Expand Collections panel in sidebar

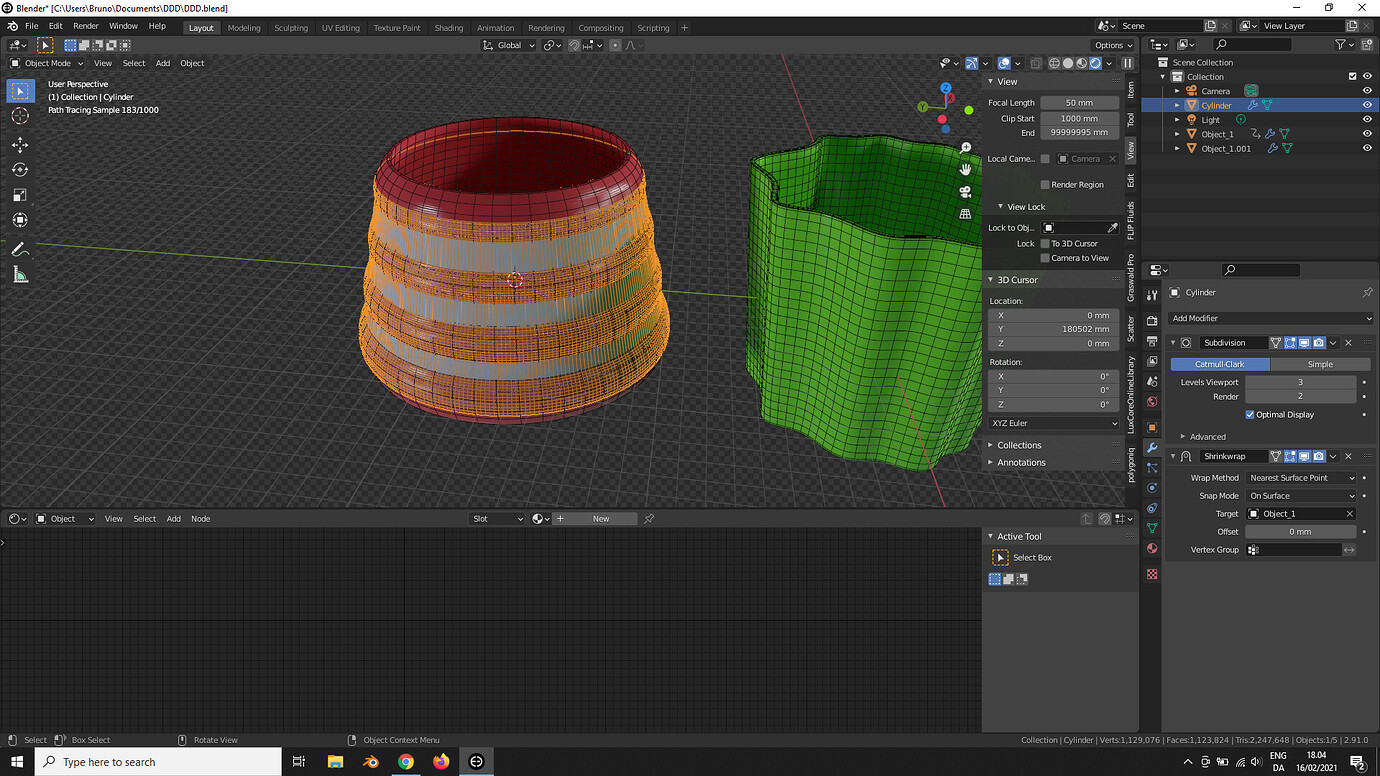point(1018,445)
